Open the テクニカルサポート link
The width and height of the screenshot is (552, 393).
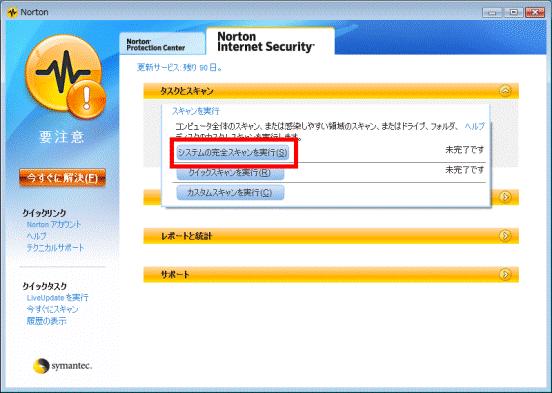tap(55, 248)
